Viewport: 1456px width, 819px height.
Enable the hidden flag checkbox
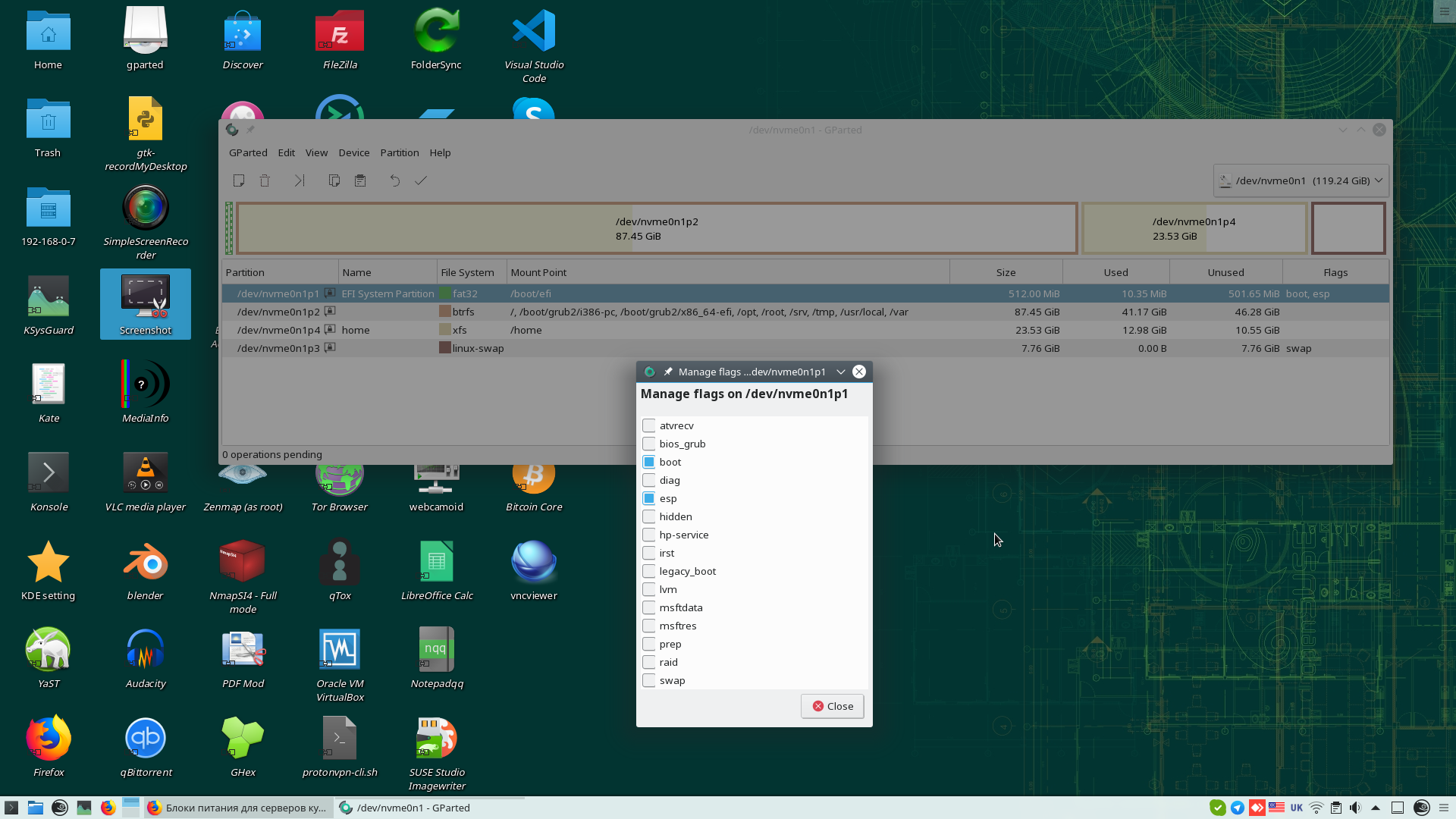click(649, 516)
